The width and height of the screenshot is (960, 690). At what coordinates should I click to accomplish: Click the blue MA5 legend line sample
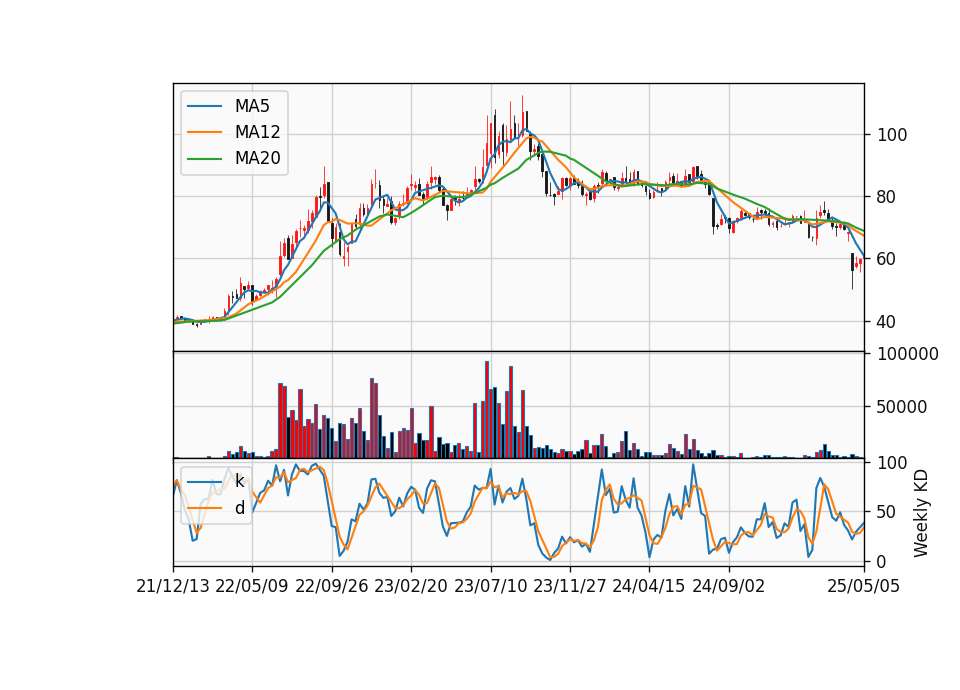(204, 106)
